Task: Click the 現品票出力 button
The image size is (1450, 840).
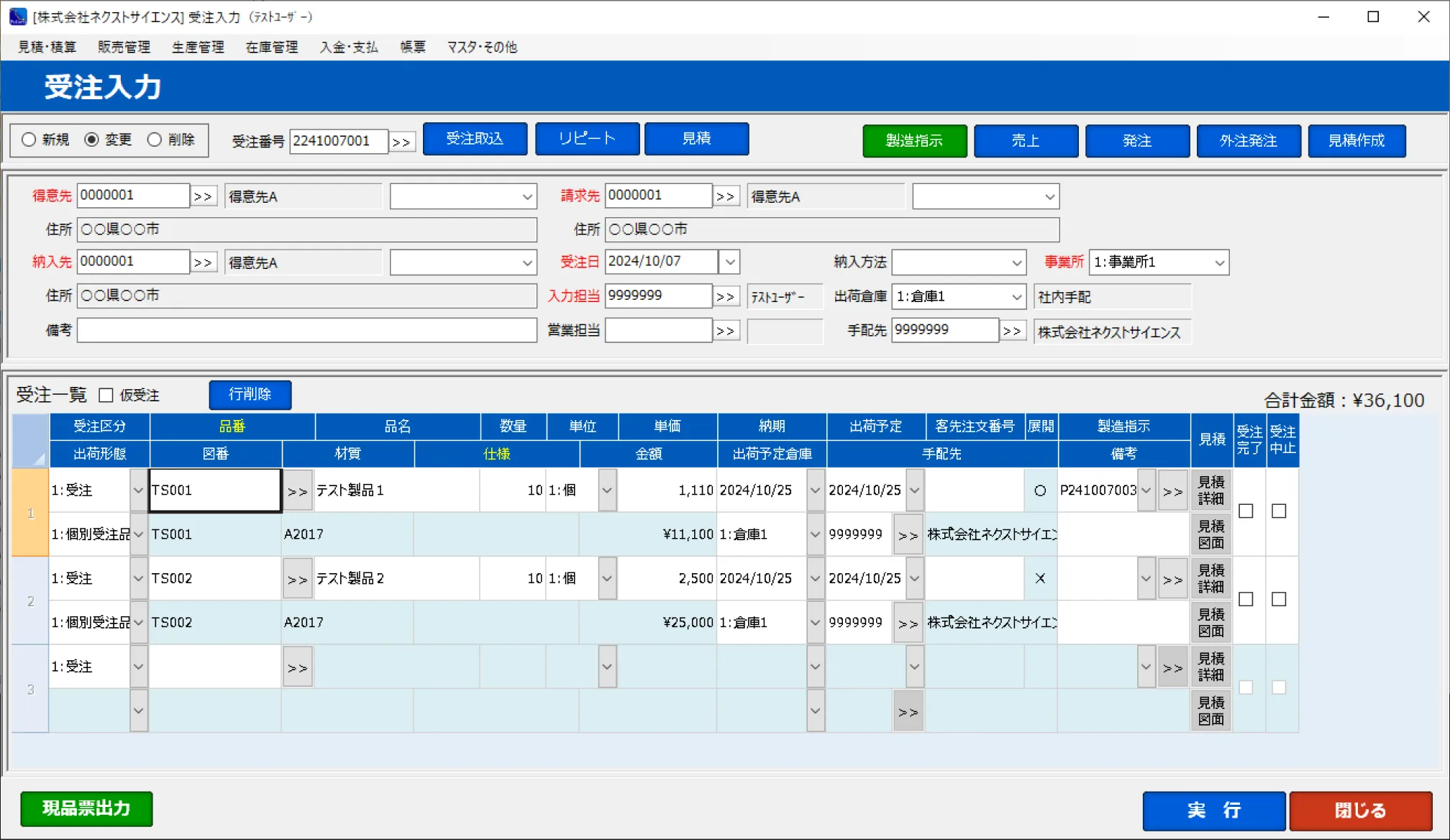Action: (x=86, y=809)
